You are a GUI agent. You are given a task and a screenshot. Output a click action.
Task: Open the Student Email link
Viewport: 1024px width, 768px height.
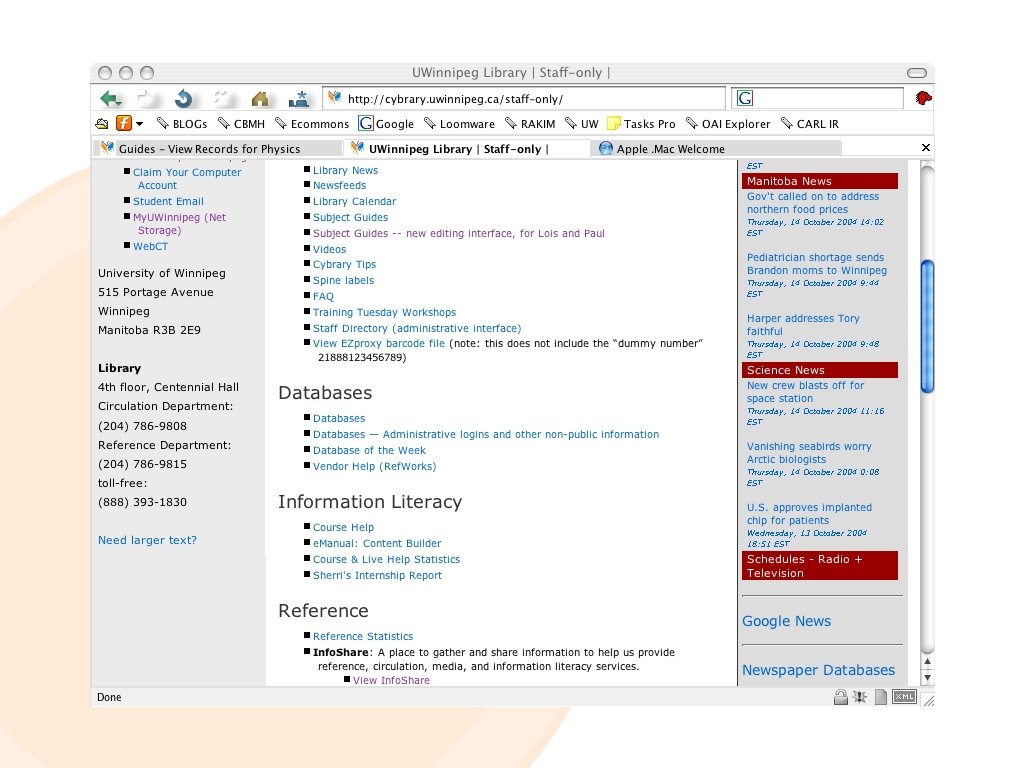pyautogui.click(x=168, y=201)
